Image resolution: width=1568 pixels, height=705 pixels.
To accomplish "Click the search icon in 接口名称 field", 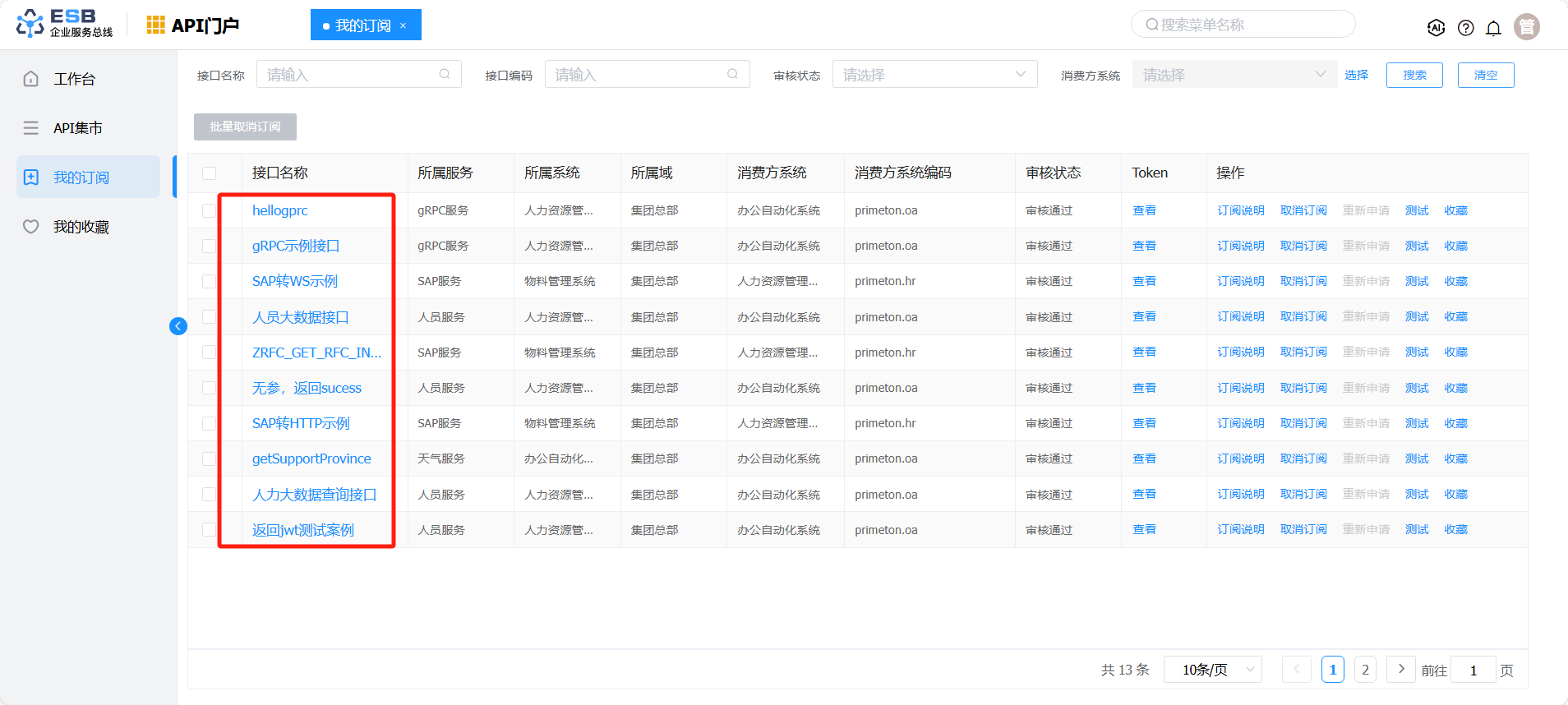I will (445, 75).
